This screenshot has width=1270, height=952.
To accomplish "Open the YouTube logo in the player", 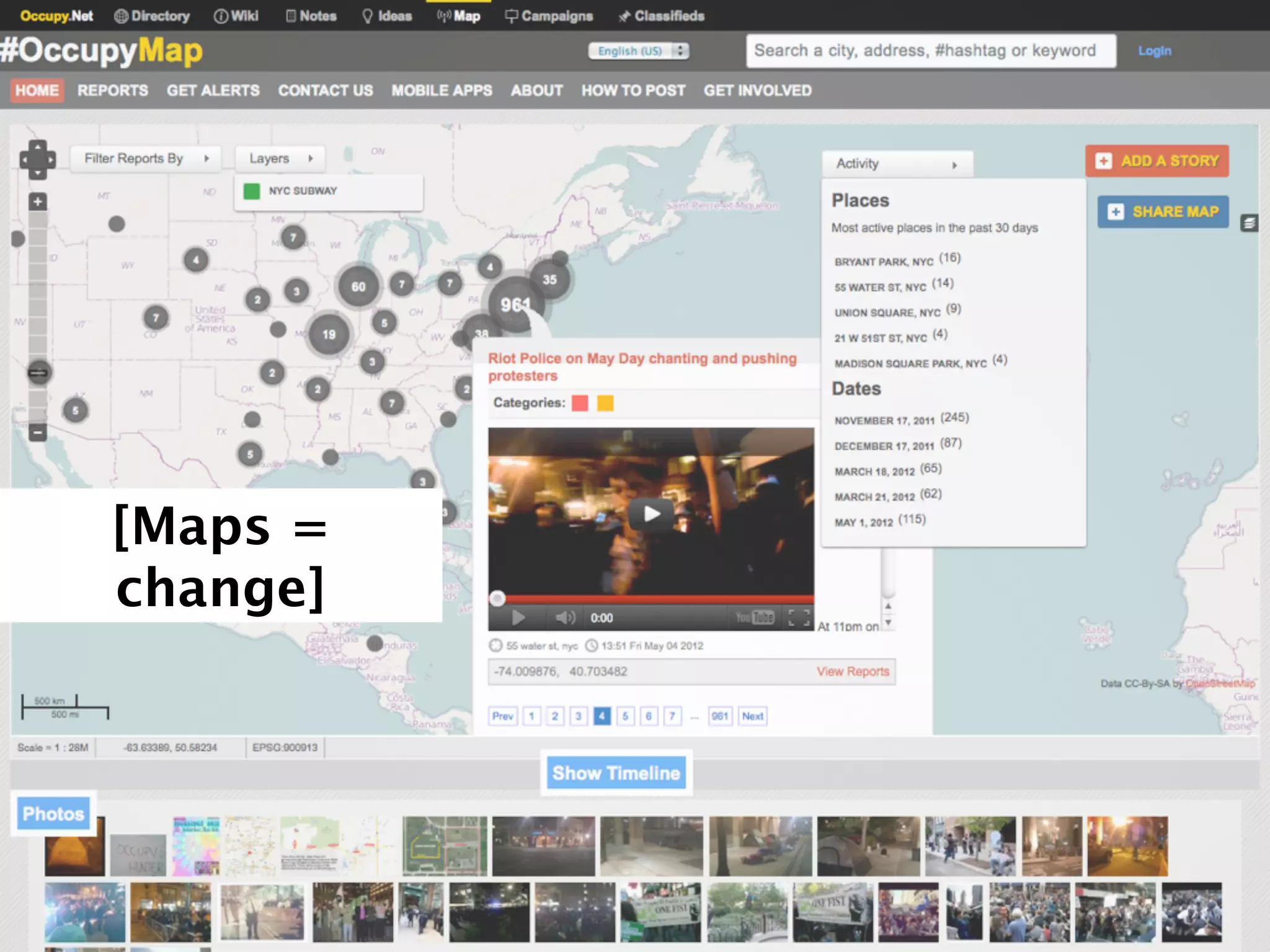I will point(755,617).
